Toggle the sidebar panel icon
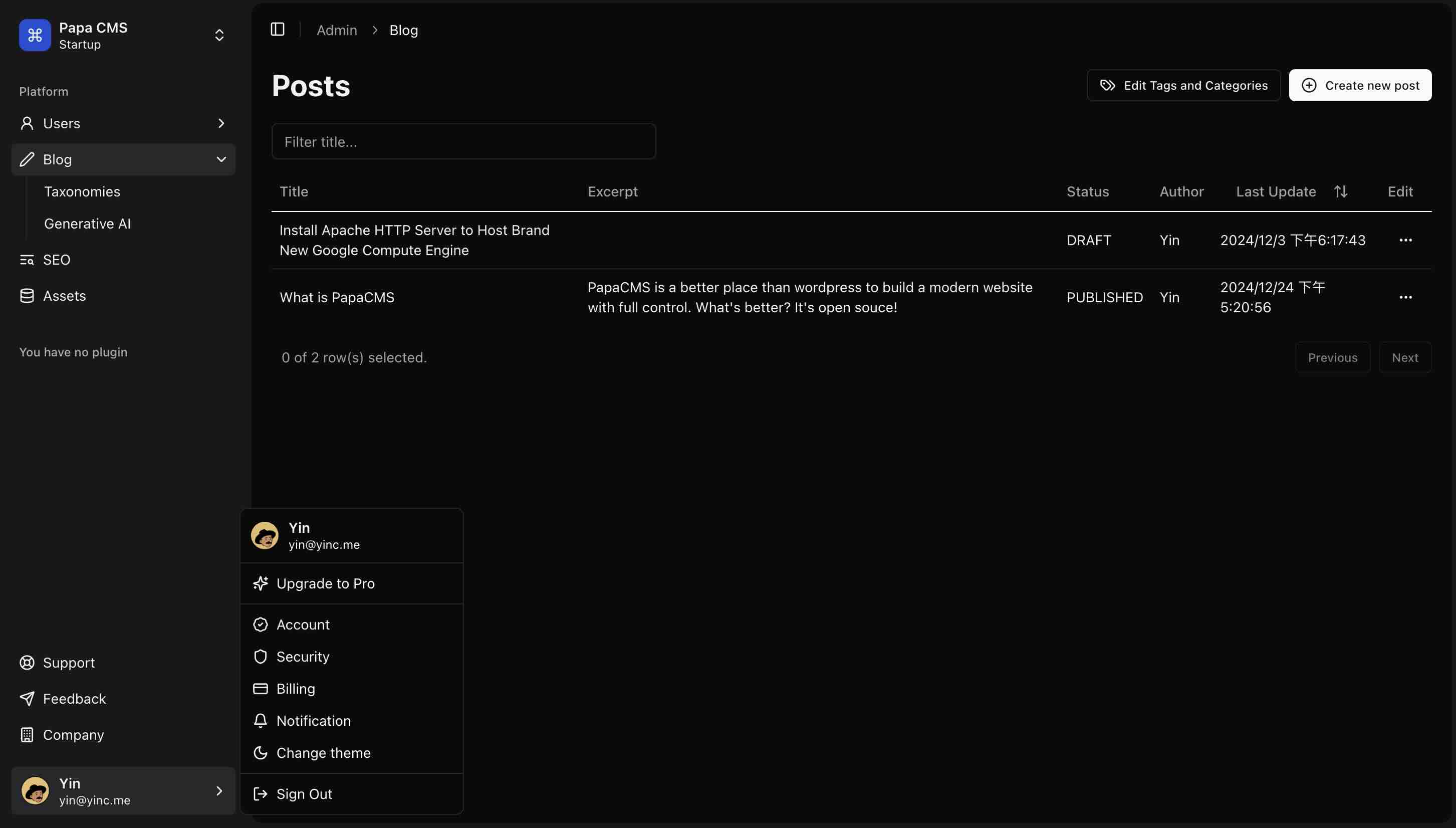The height and width of the screenshot is (828, 1456). (x=278, y=30)
